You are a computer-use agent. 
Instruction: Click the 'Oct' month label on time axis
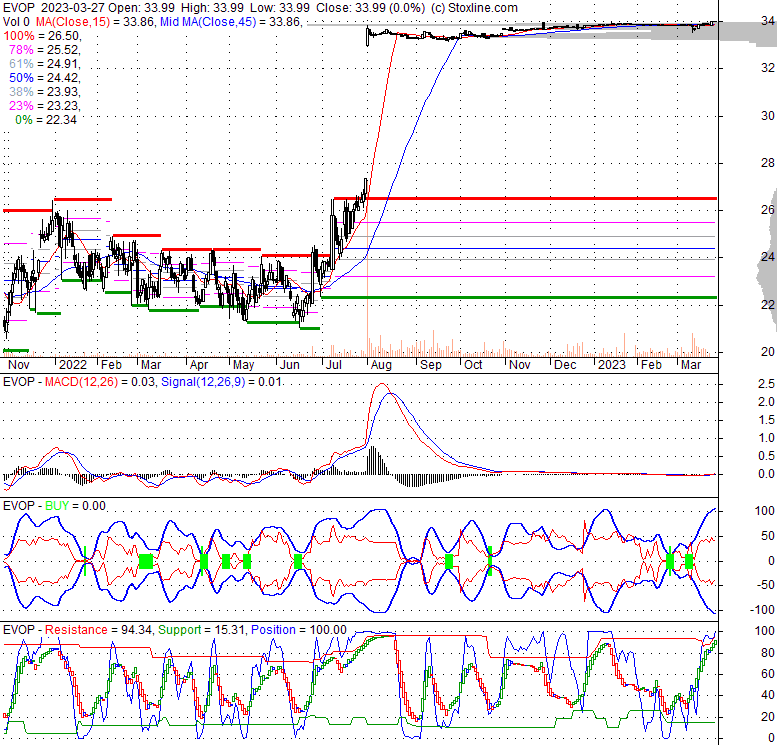click(473, 365)
